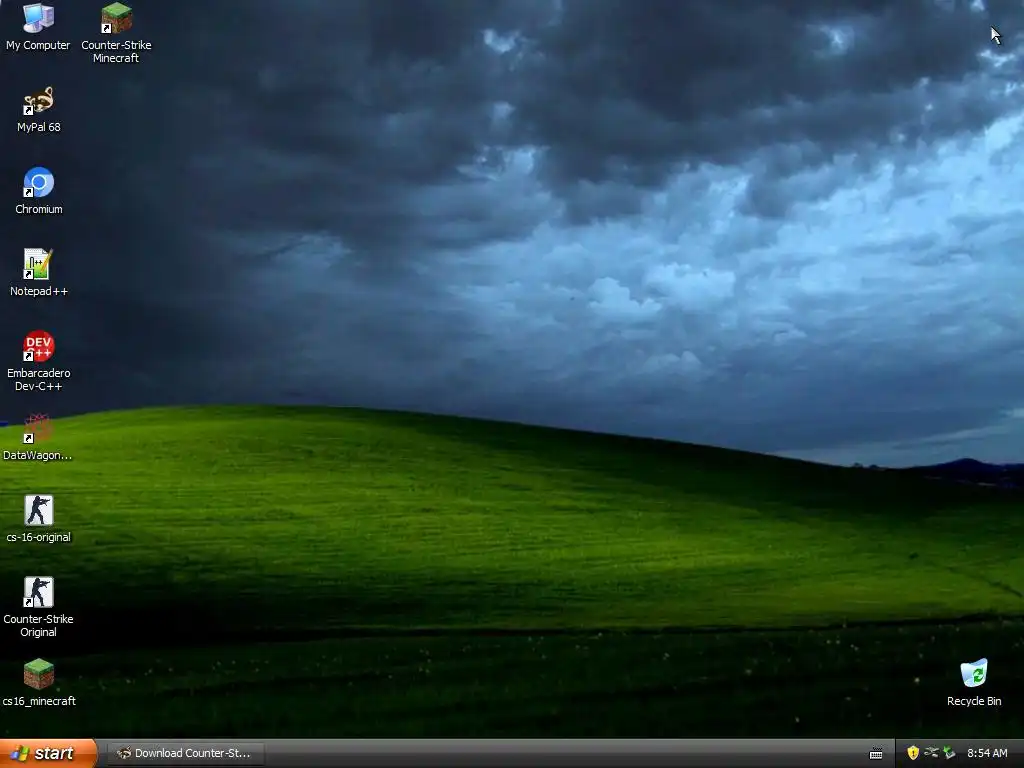Open the USB safely remove hardware tray icon
Screen dimensions: 1024x768
931,753
